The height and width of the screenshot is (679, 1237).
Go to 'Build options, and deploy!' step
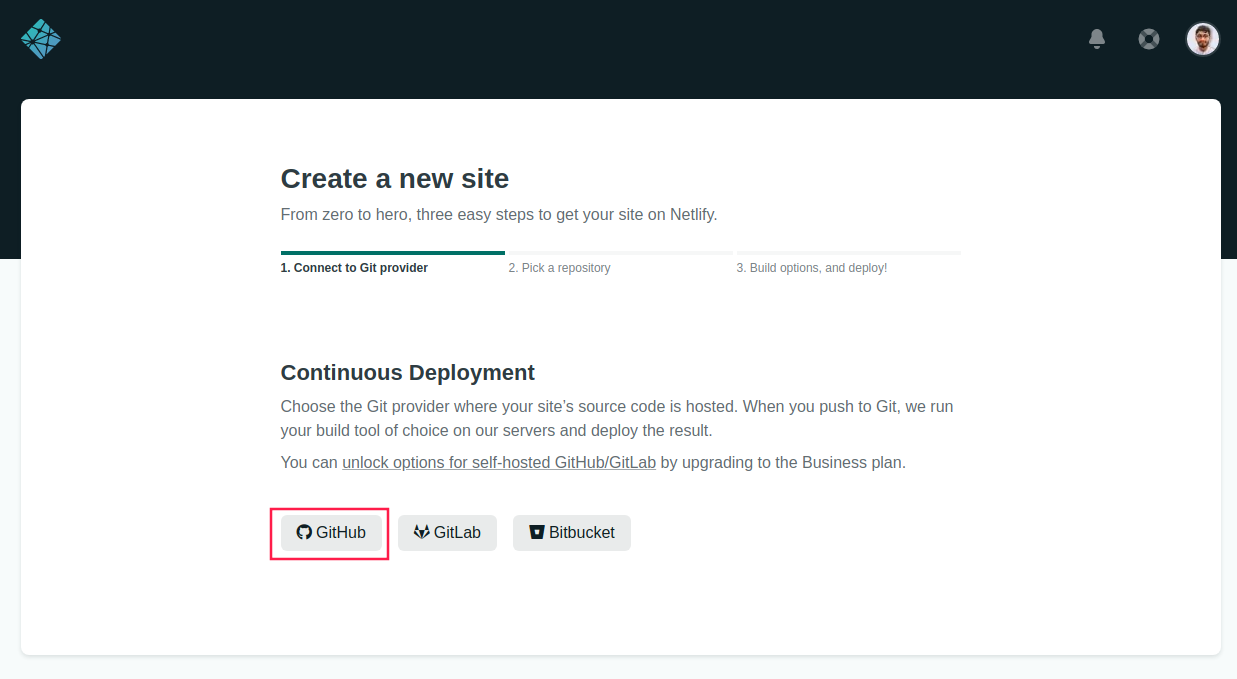click(811, 268)
